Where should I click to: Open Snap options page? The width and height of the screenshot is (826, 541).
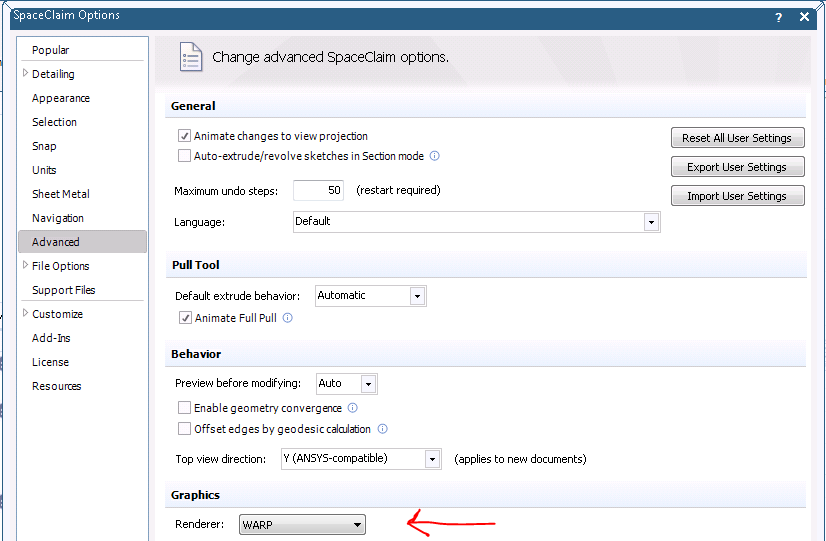coord(44,146)
